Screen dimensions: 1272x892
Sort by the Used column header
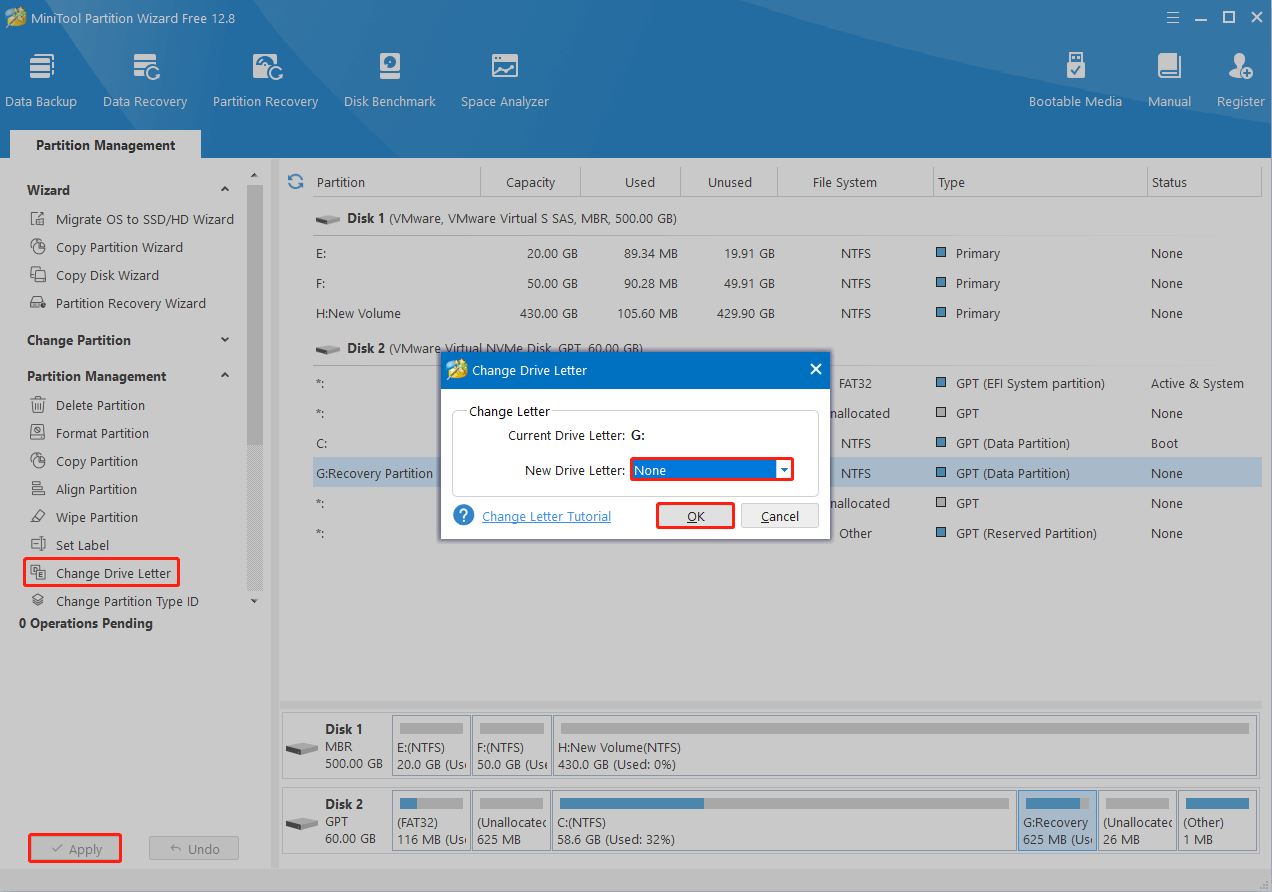tap(630, 182)
